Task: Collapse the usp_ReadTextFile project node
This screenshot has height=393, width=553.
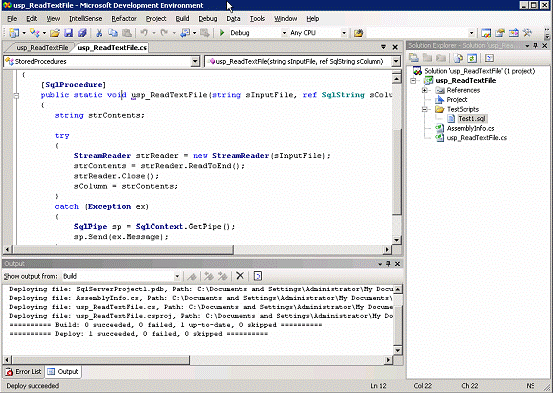Action: (x=413, y=81)
